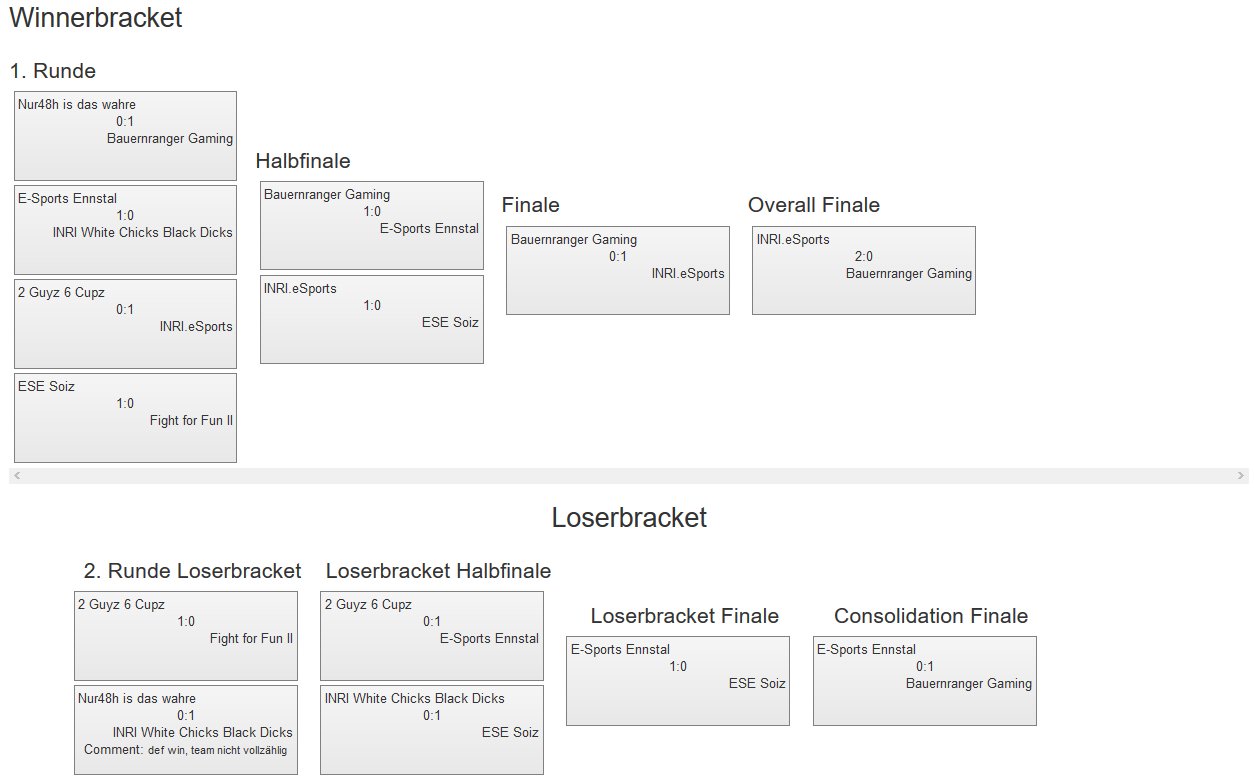
Task: Click the left arrow of the horizontal scrollbar
Action: [x=16, y=476]
